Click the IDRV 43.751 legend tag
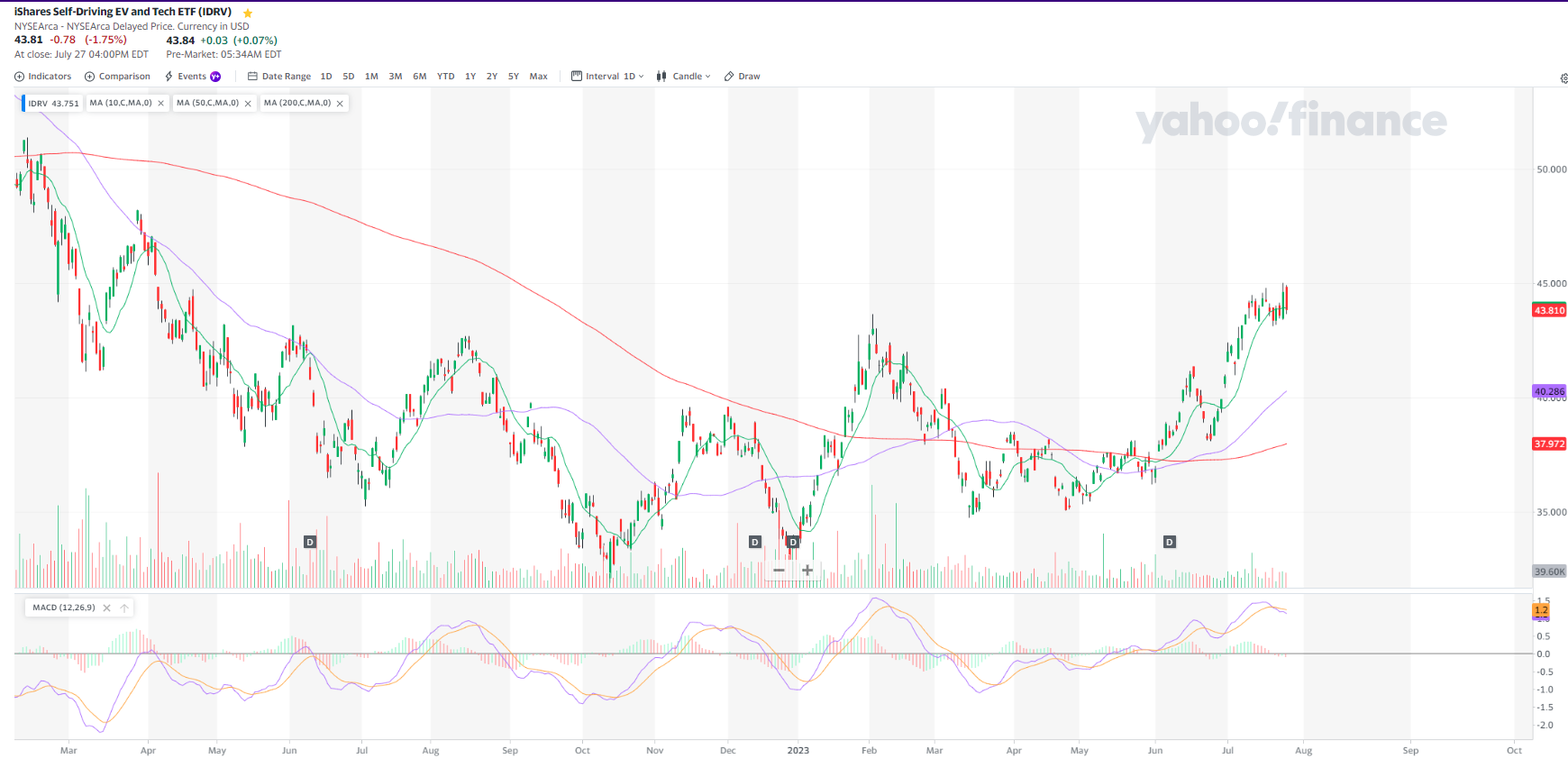The image size is (1568, 768). (52, 104)
